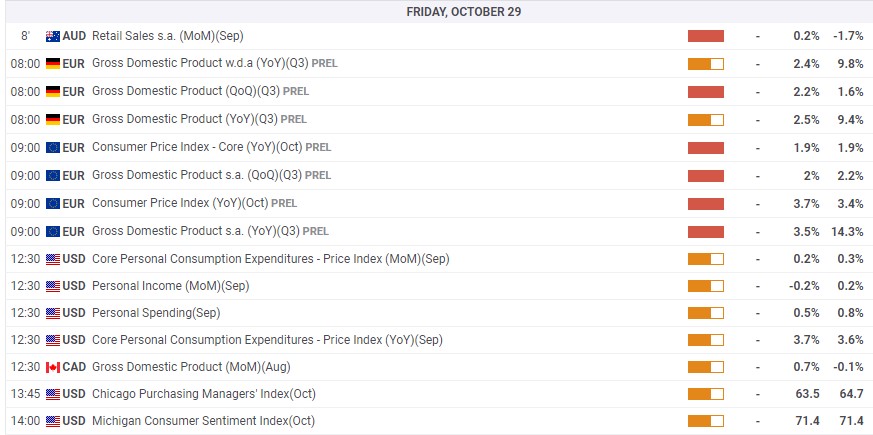Click US flag on Personal Income (MoM) row
873x435 pixels.
pyautogui.click(x=53, y=286)
